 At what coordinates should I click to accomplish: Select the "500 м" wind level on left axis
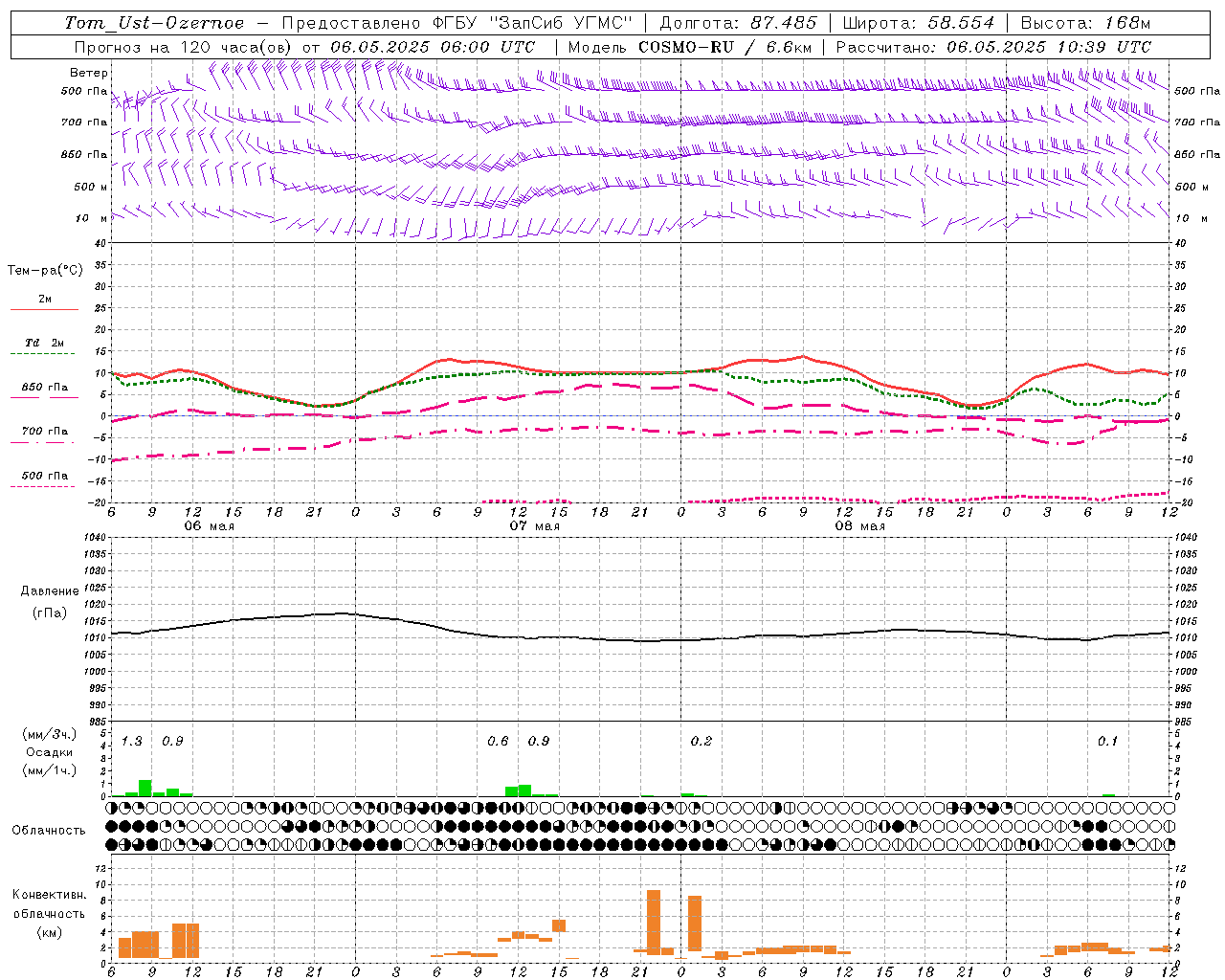click(92, 187)
